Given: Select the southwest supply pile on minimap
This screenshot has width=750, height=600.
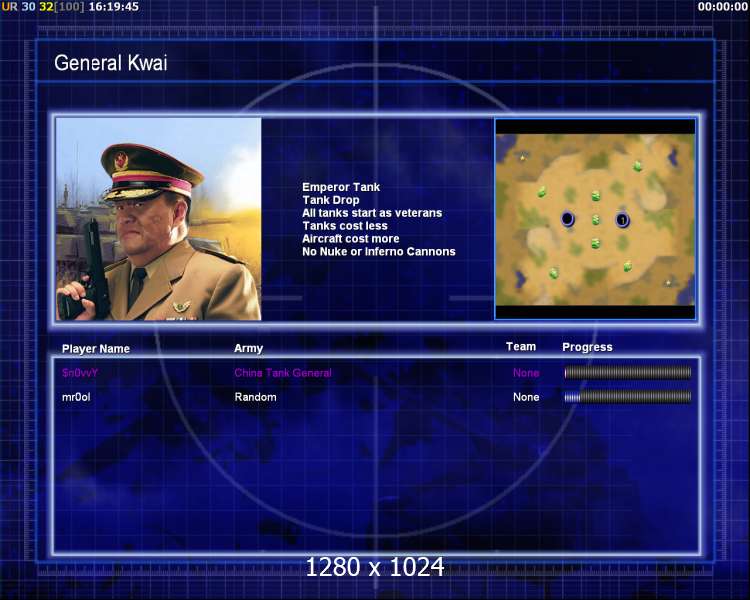Looking at the screenshot, I should (553, 273).
